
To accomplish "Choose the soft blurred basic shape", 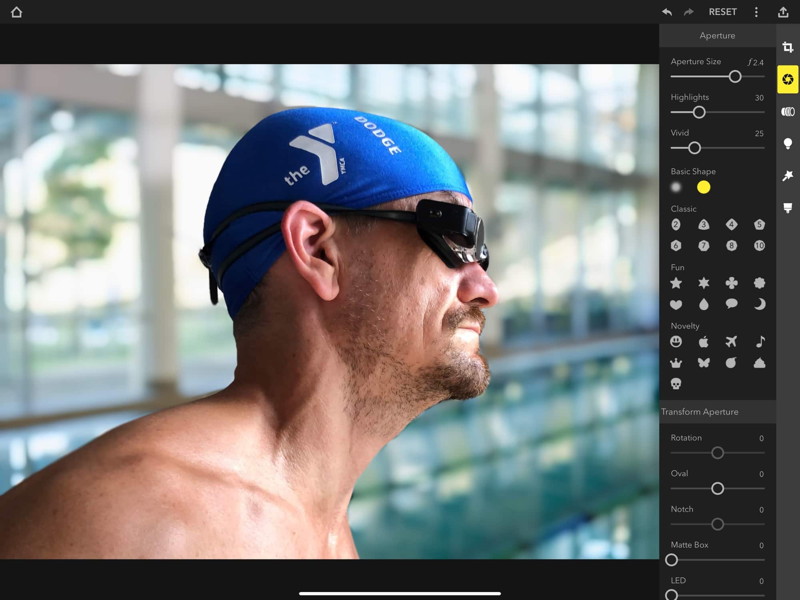I will pos(677,187).
